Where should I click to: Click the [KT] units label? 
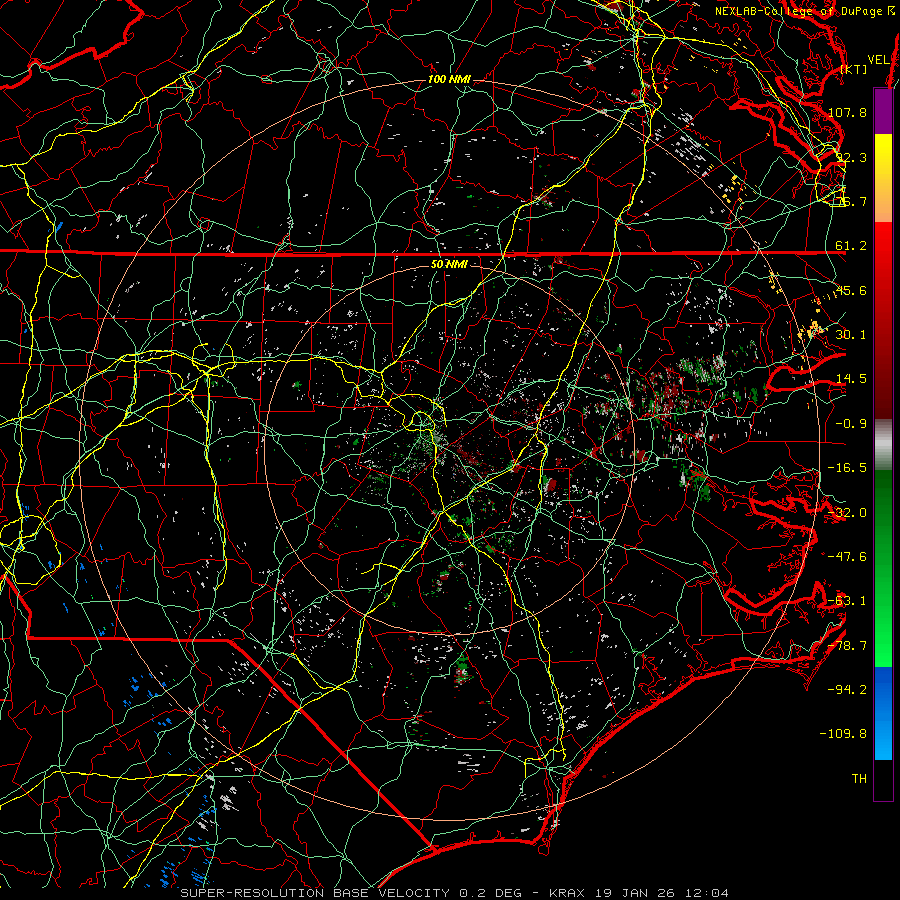[x=854, y=69]
